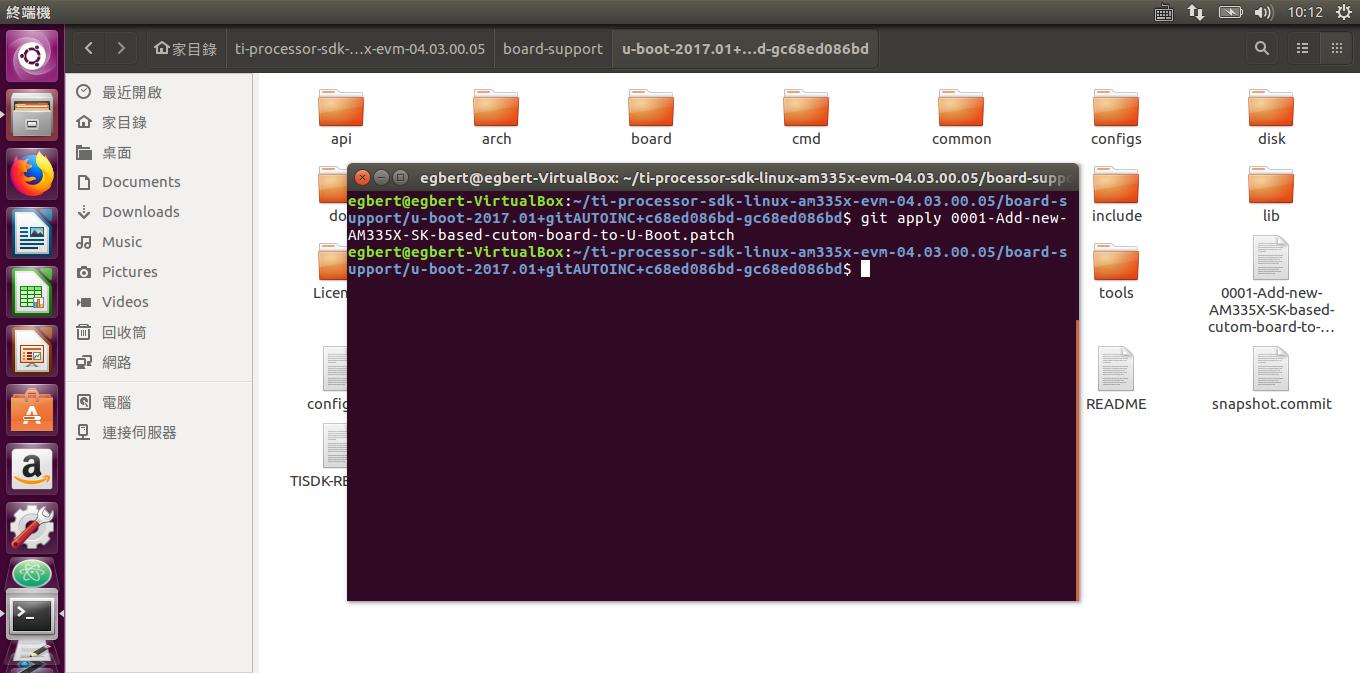The height and width of the screenshot is (673, 1360).
Task: Open System Settings from dock
Action: (x=33, y=526)
